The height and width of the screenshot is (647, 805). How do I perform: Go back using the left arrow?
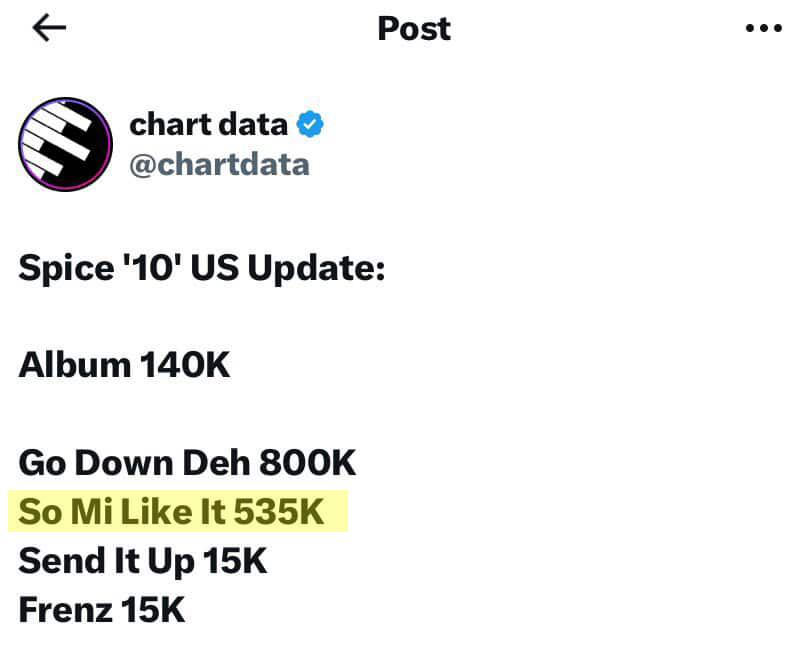tap(49, 28)
